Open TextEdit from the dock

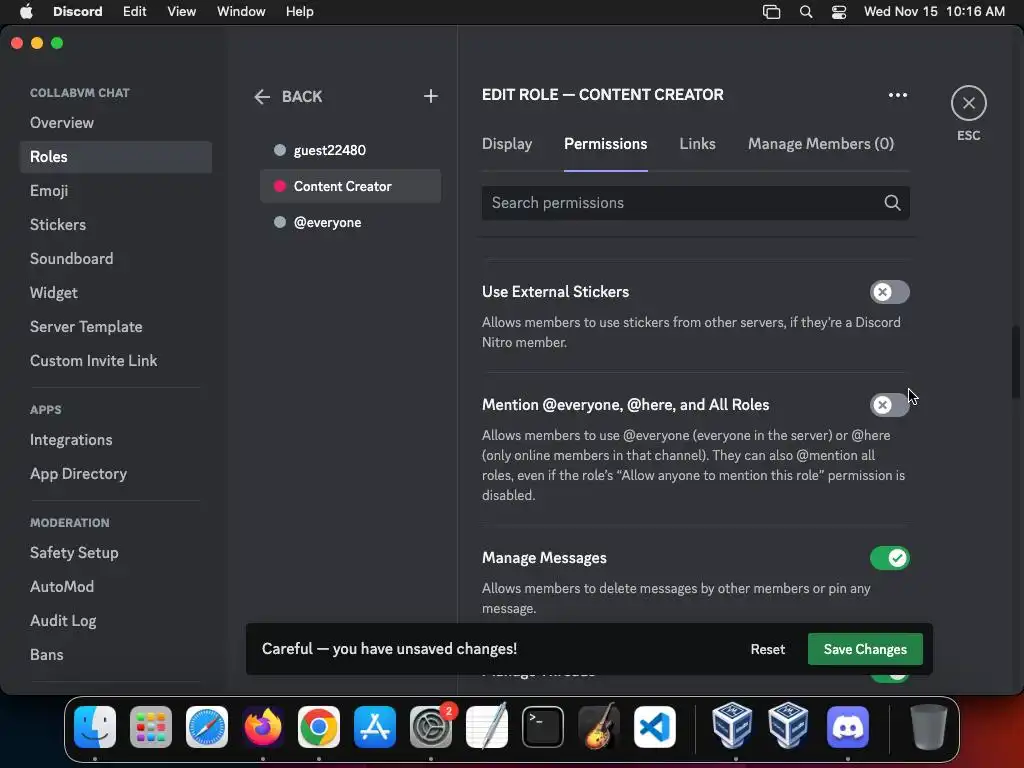click(487, 727)
